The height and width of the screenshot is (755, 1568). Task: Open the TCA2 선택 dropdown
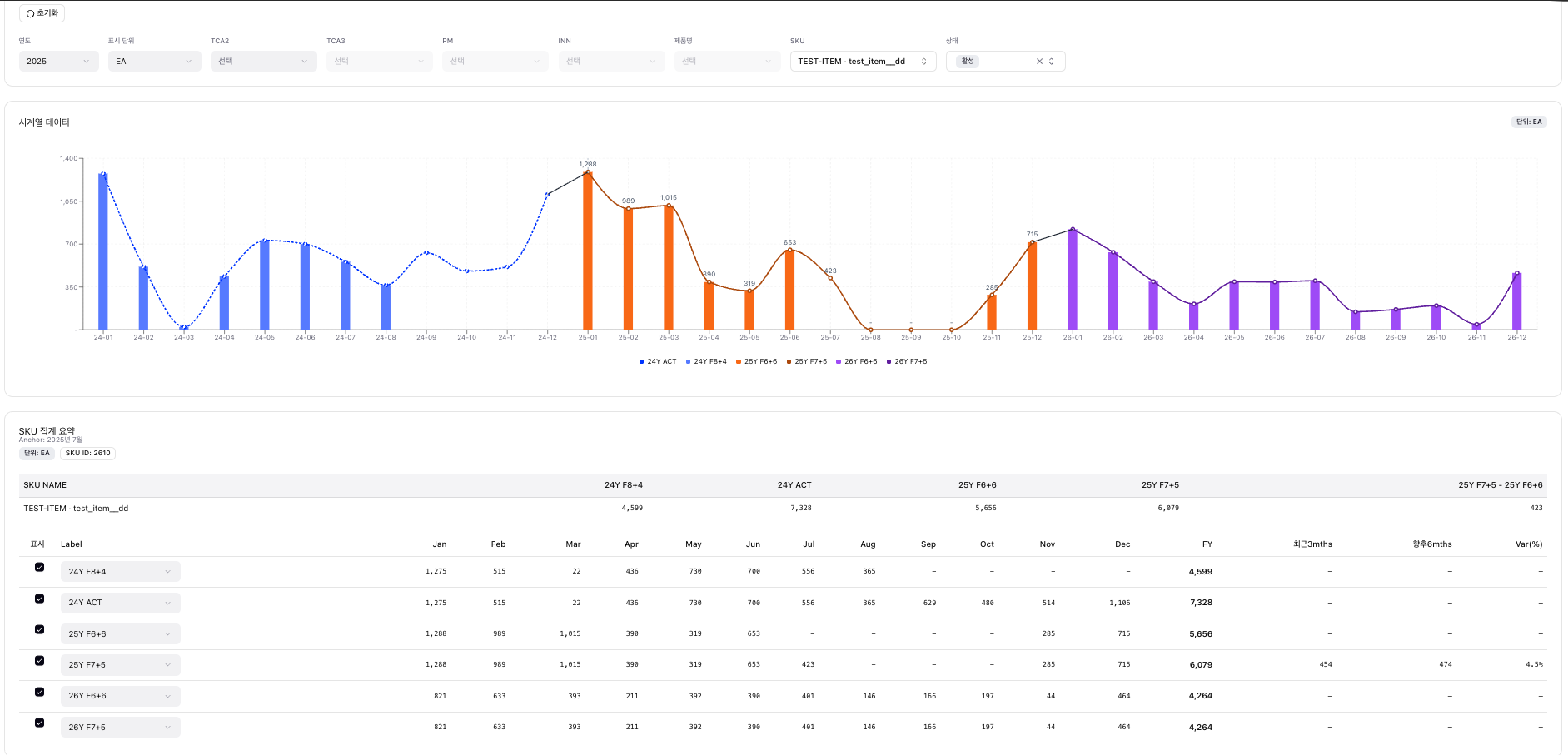(263, 62)
